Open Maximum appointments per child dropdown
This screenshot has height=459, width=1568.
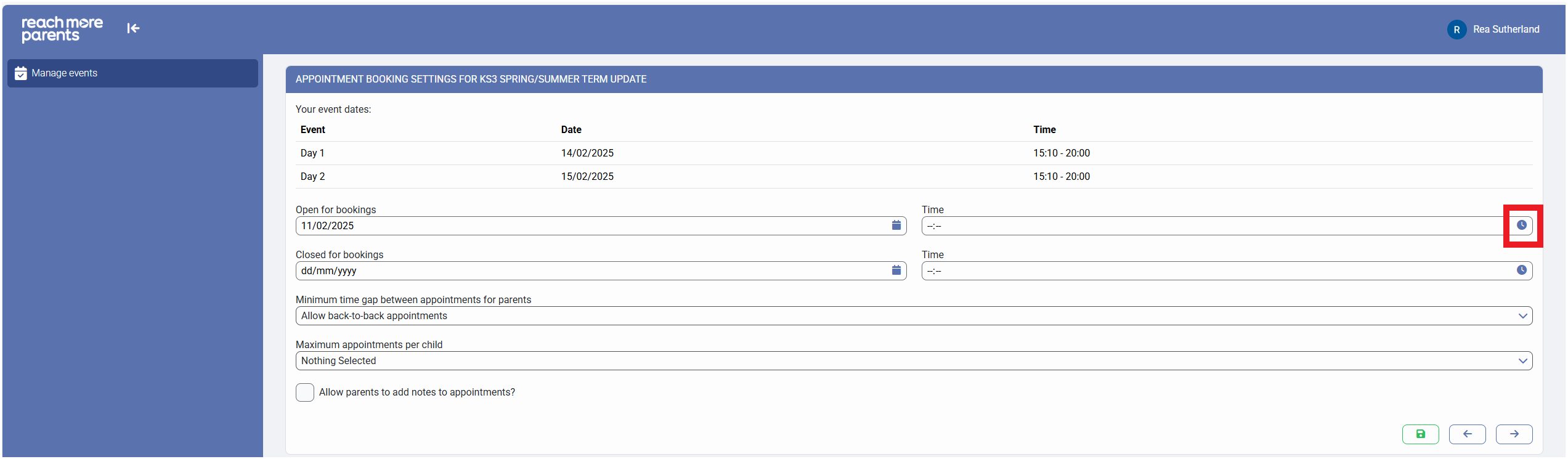[x=914, y=361]
